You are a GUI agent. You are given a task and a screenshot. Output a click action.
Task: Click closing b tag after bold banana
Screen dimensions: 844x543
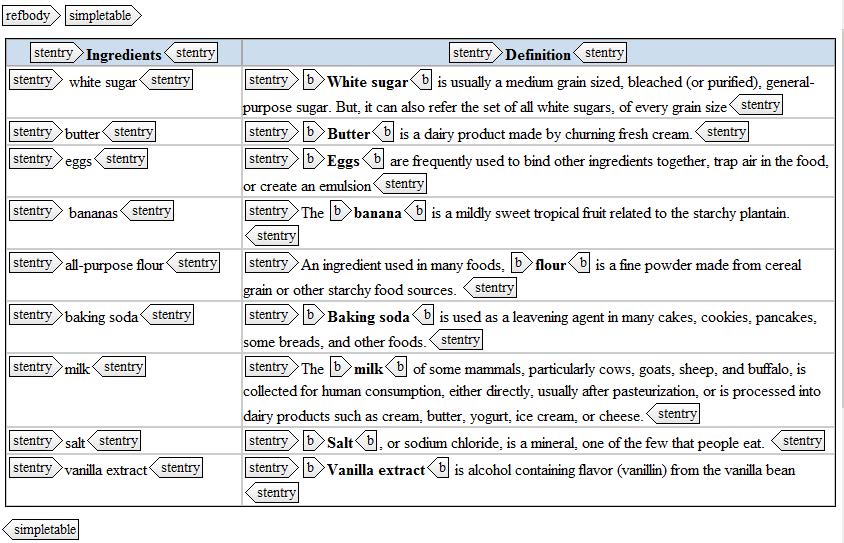pyautogui.click(x=415, y=210)
